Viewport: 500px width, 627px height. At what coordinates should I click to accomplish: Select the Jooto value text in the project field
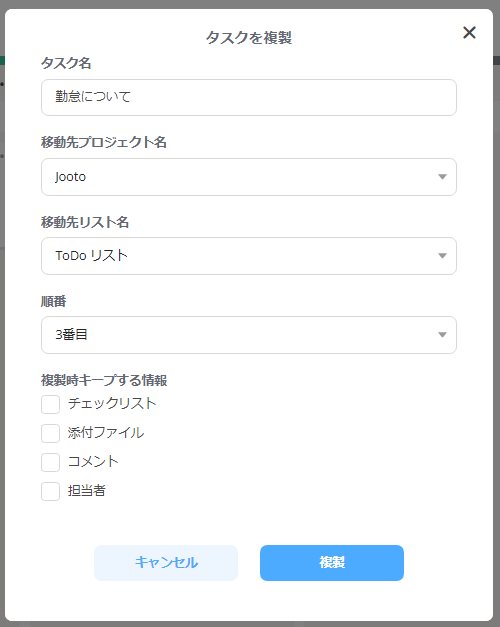pos(70,177)
